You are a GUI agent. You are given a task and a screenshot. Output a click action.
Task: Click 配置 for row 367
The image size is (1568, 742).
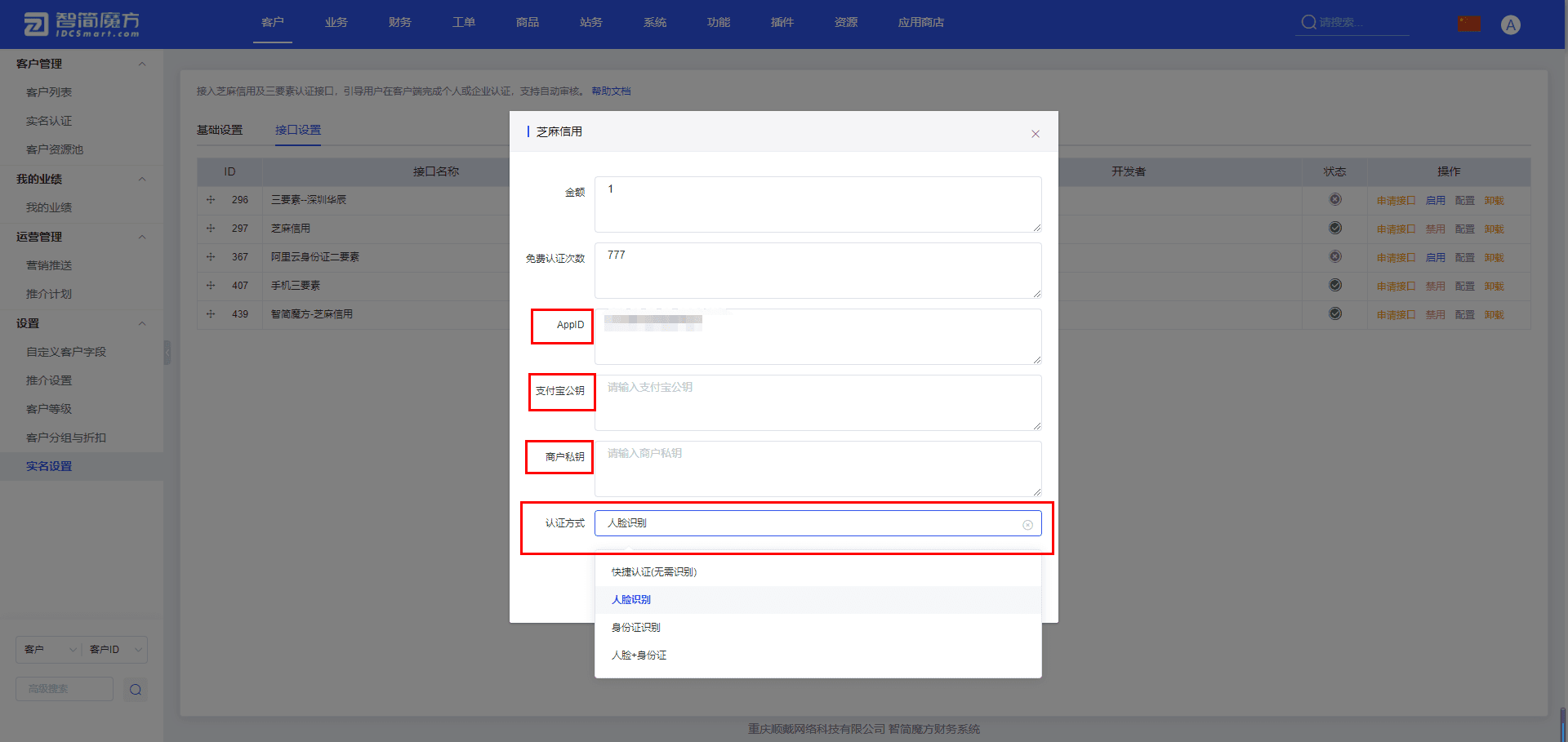[1465, 258]
